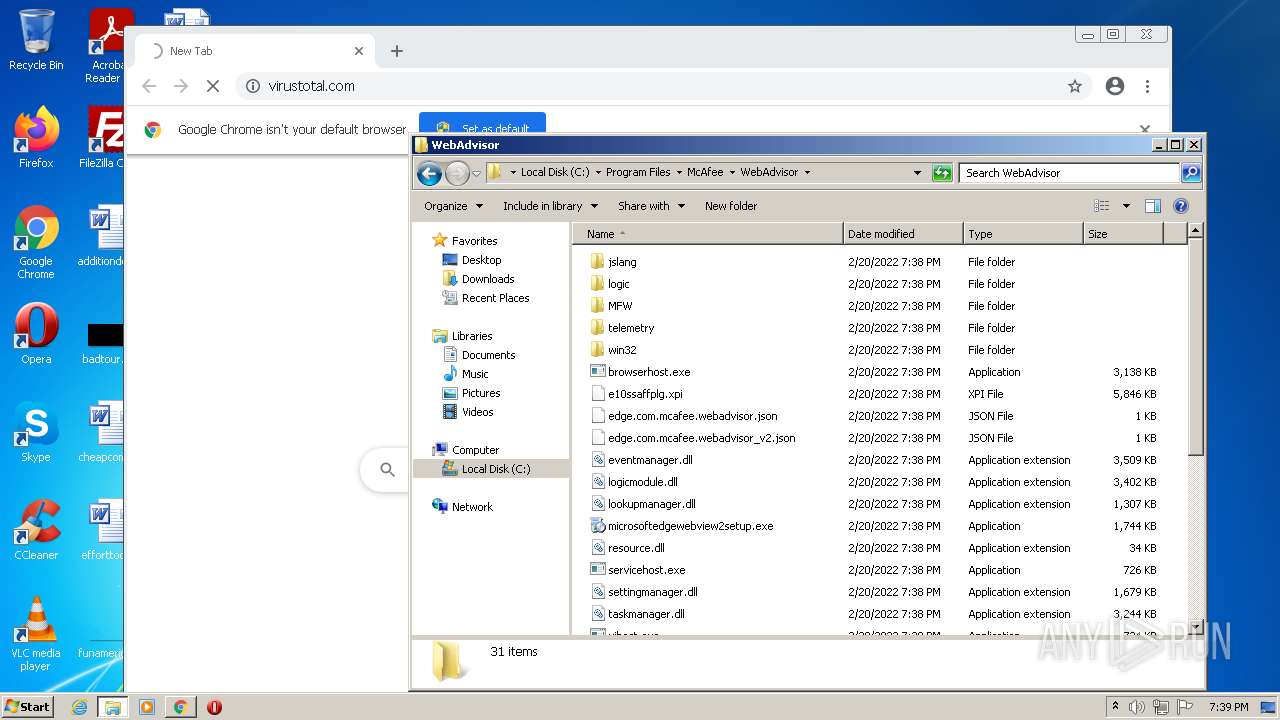1280x720 pixels.
Task: Expand the views options dropdown arrow
Action: click(x=1126, y=206)
